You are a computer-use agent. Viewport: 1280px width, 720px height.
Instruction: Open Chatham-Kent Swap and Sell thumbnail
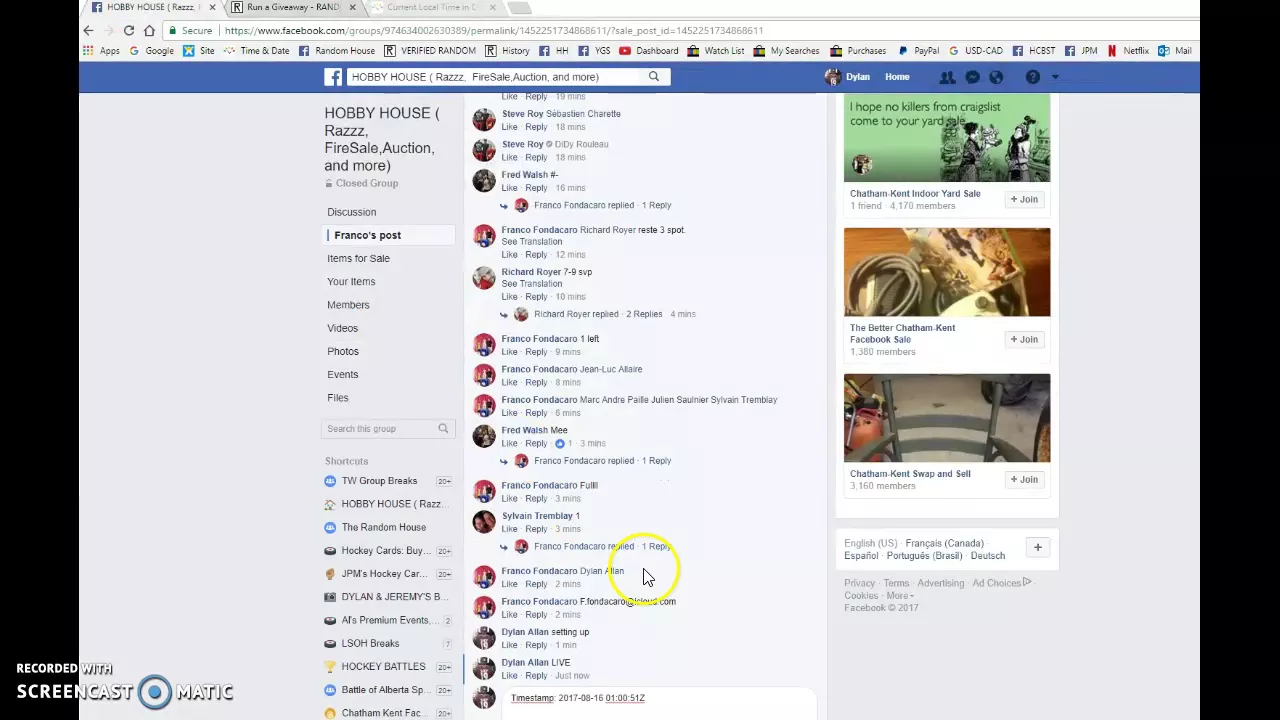point(947,418)
